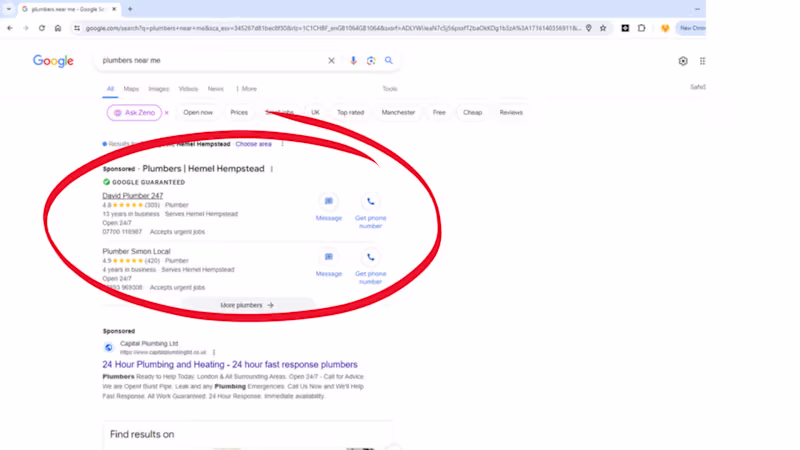This screenshot has width=800, height=450.
Task: Apply the Open now filter
Action: (198, 113)
